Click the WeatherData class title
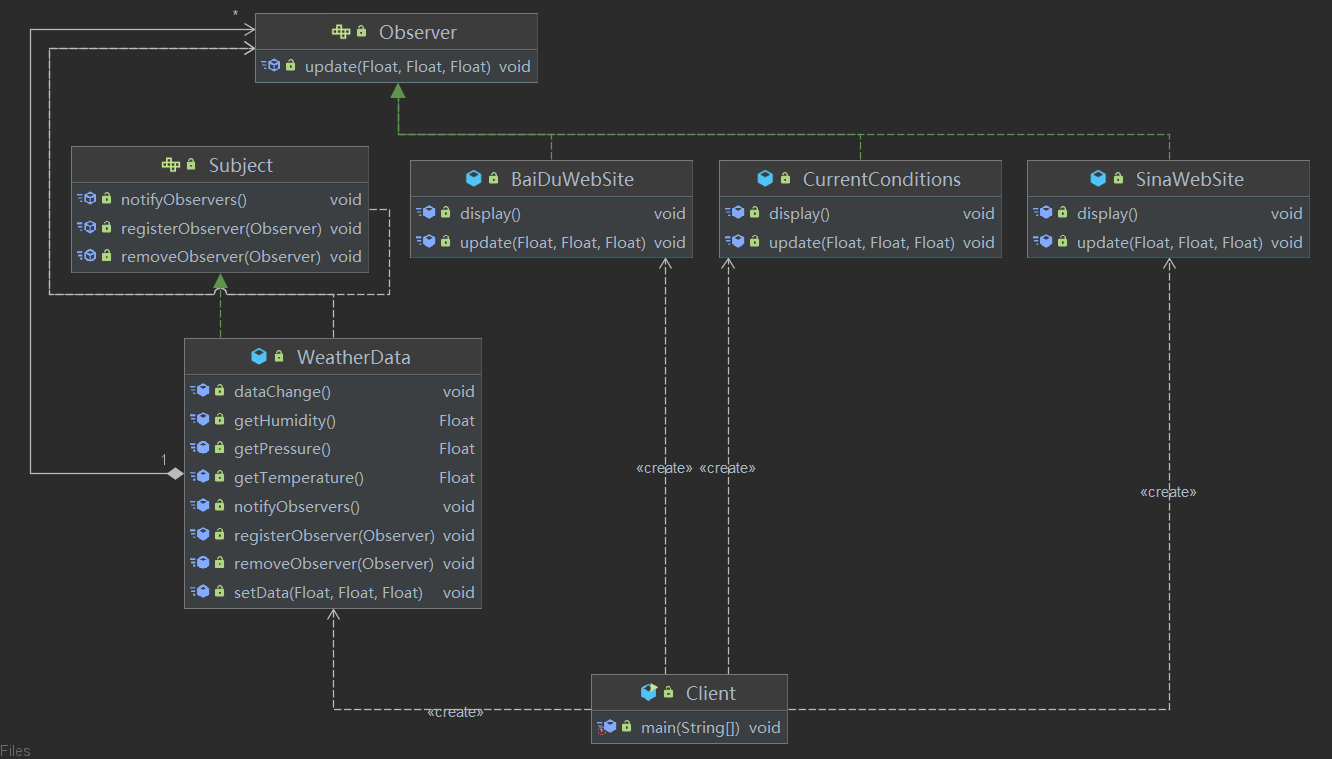This screenshot has width=1332, height=759. click(354, 357)
